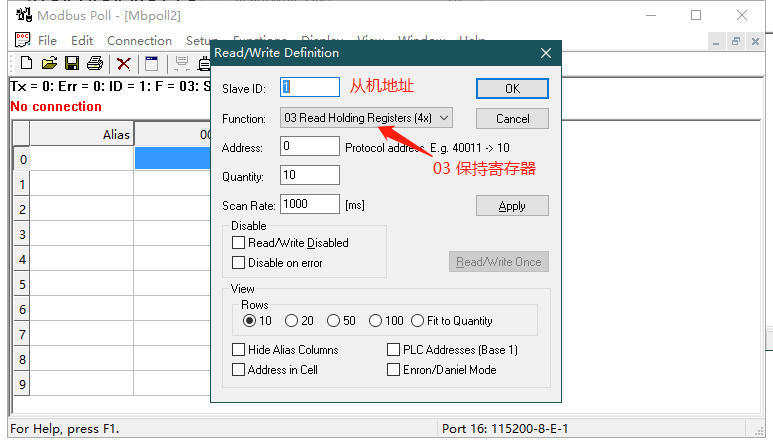Select the 100 rows radio button
This screenshot has width=773, height=445.
pos(375,321)
